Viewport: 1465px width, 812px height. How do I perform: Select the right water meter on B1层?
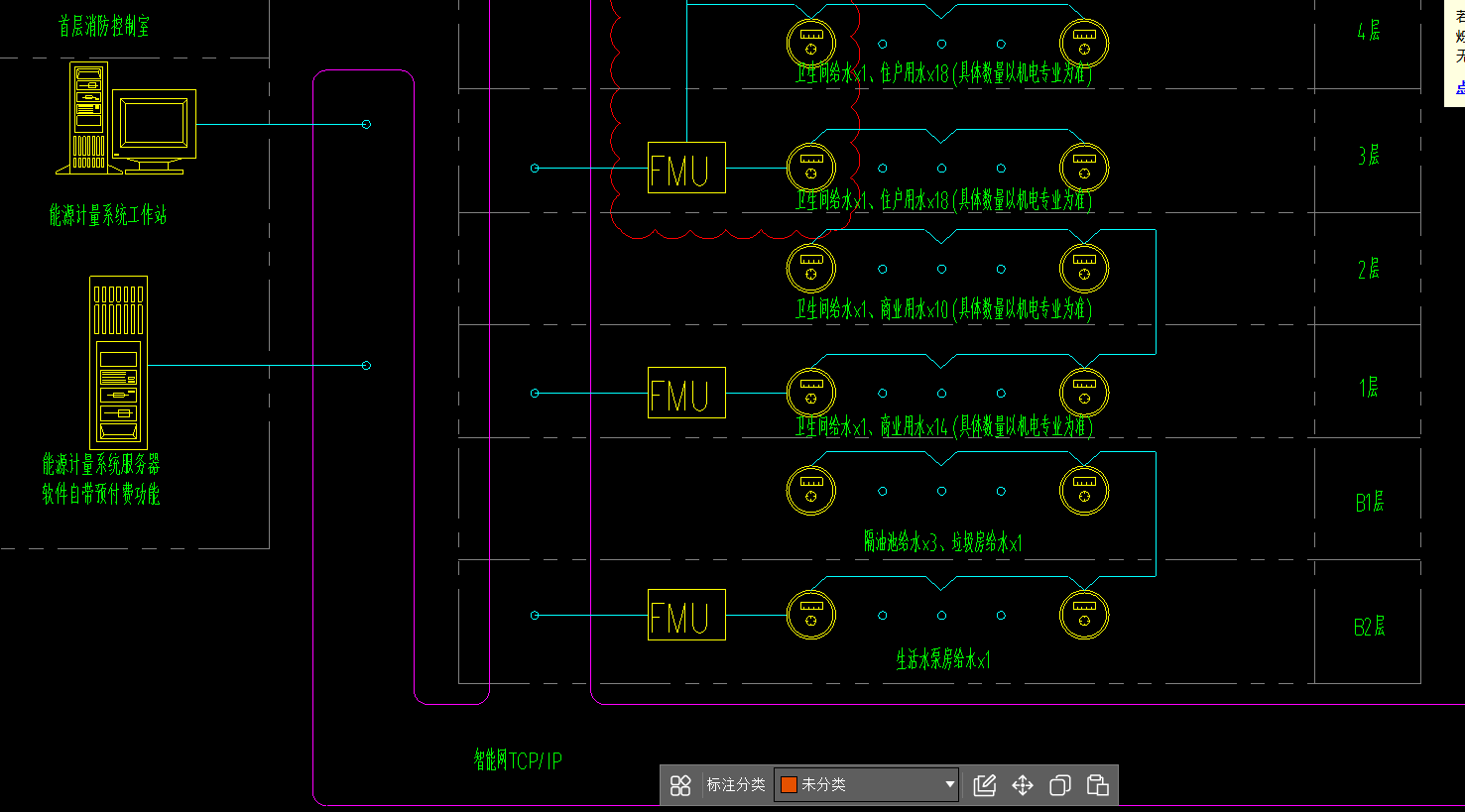click(1084, 491)
